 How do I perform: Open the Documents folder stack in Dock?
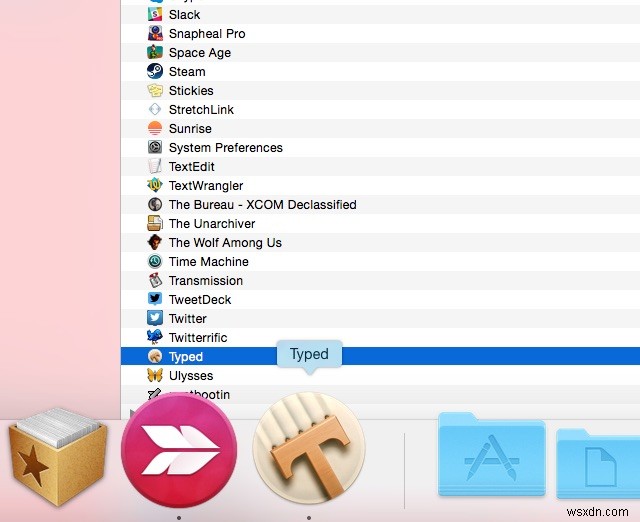point(598,464)
